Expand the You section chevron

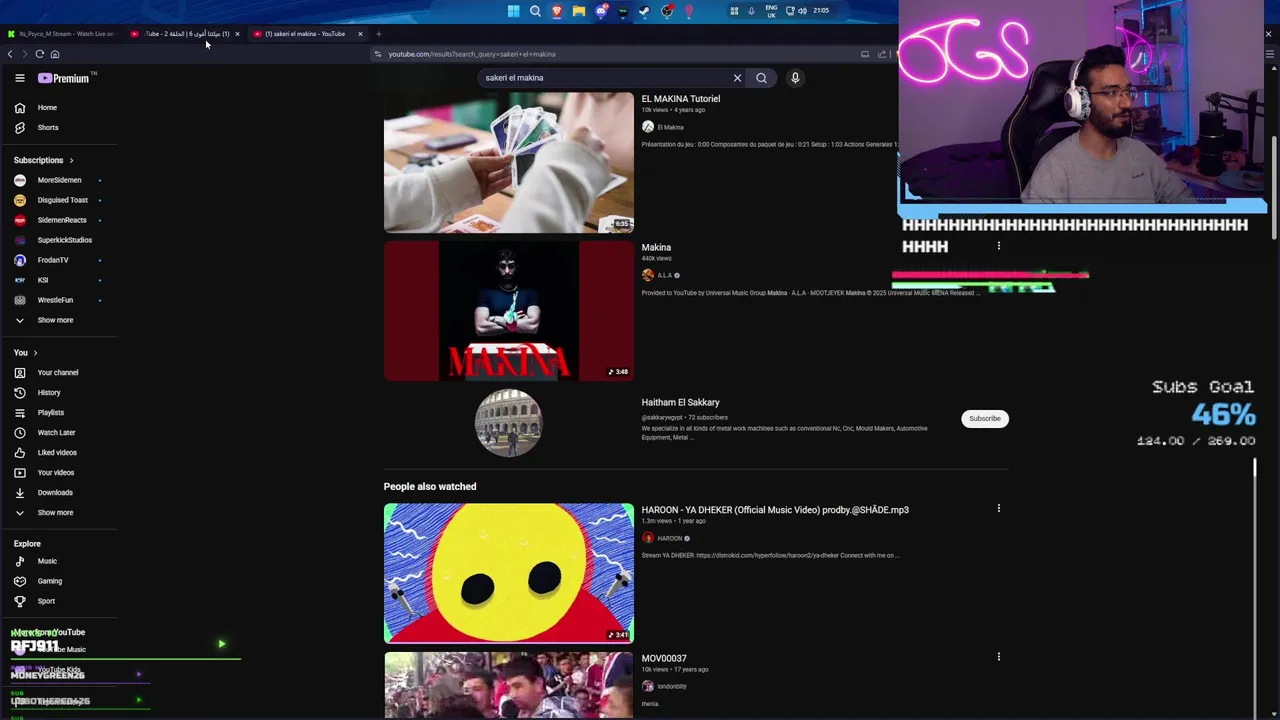[x=35, y=352]
